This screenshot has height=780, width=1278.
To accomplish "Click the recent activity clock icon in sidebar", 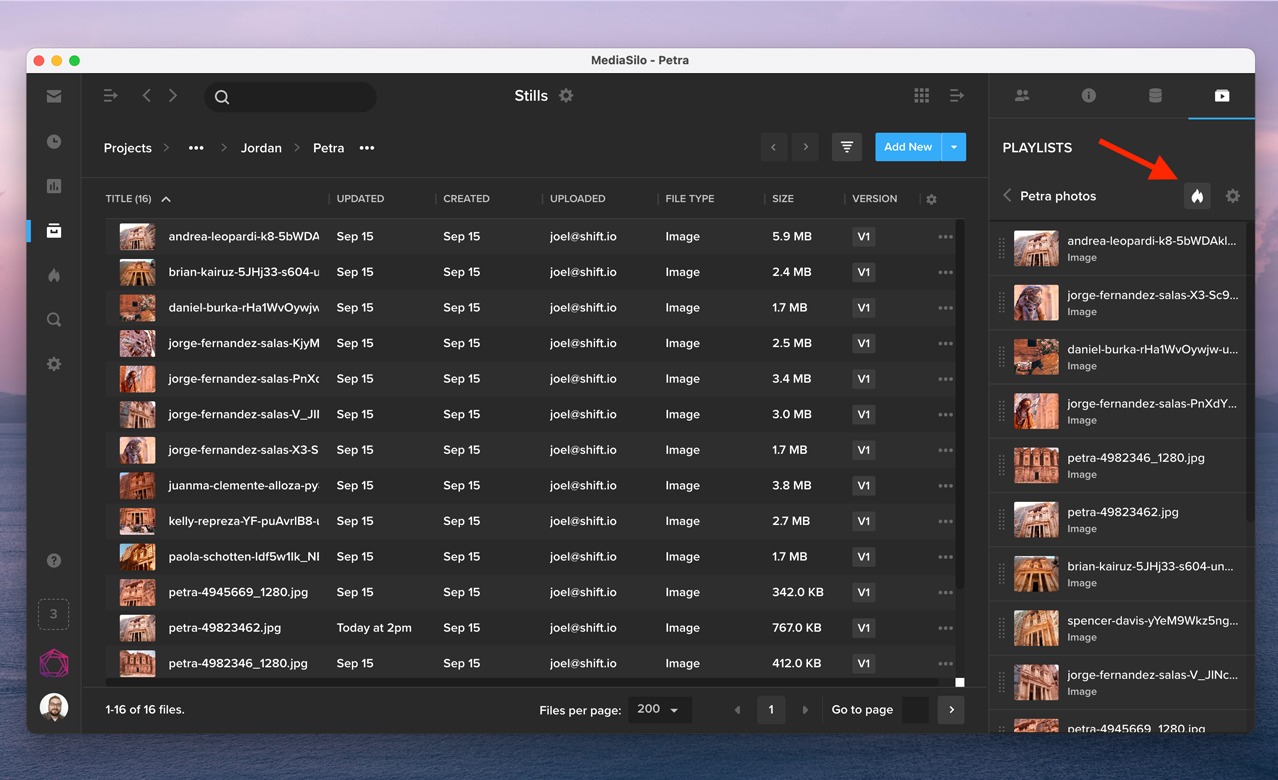I will (53, 141).
